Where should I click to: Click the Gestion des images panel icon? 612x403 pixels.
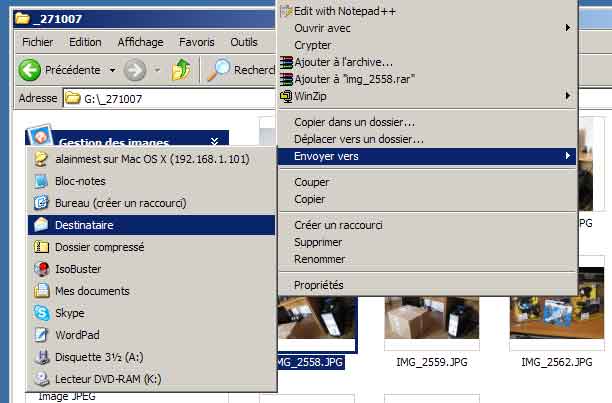click(40, 136)
